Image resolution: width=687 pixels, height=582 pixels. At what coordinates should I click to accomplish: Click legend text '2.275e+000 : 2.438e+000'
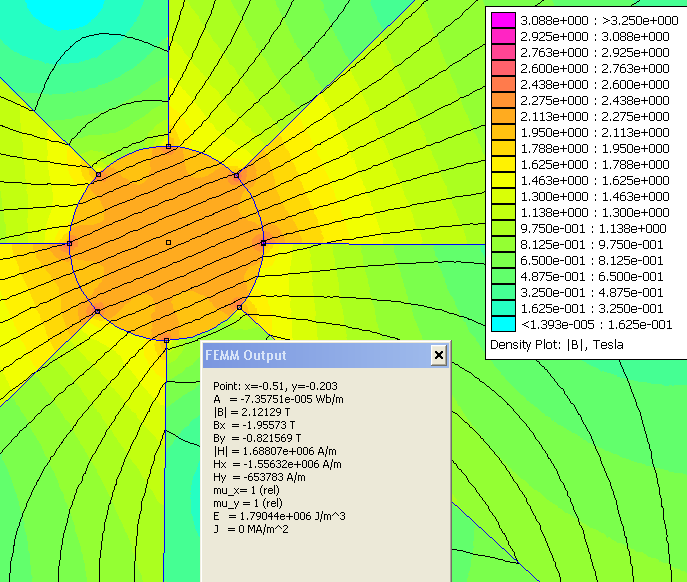tap(595, 101)
